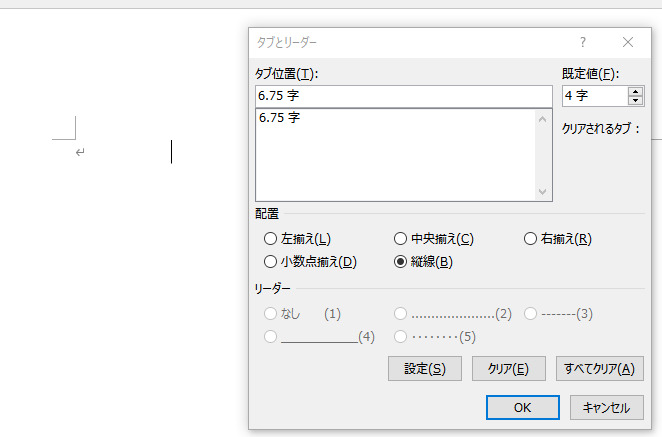
Task: Pick the 右揃え(R) radio button
Action: click(531, 239)
